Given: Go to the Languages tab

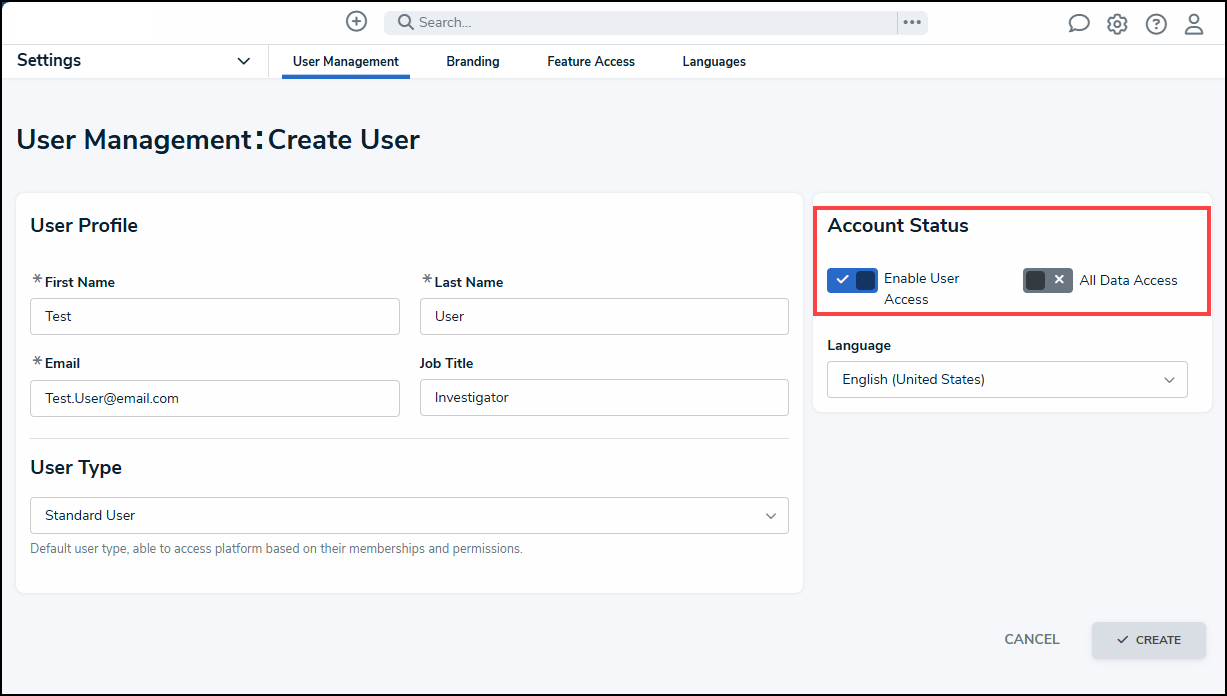Looking at the screenshot, I should pos(714,61).
